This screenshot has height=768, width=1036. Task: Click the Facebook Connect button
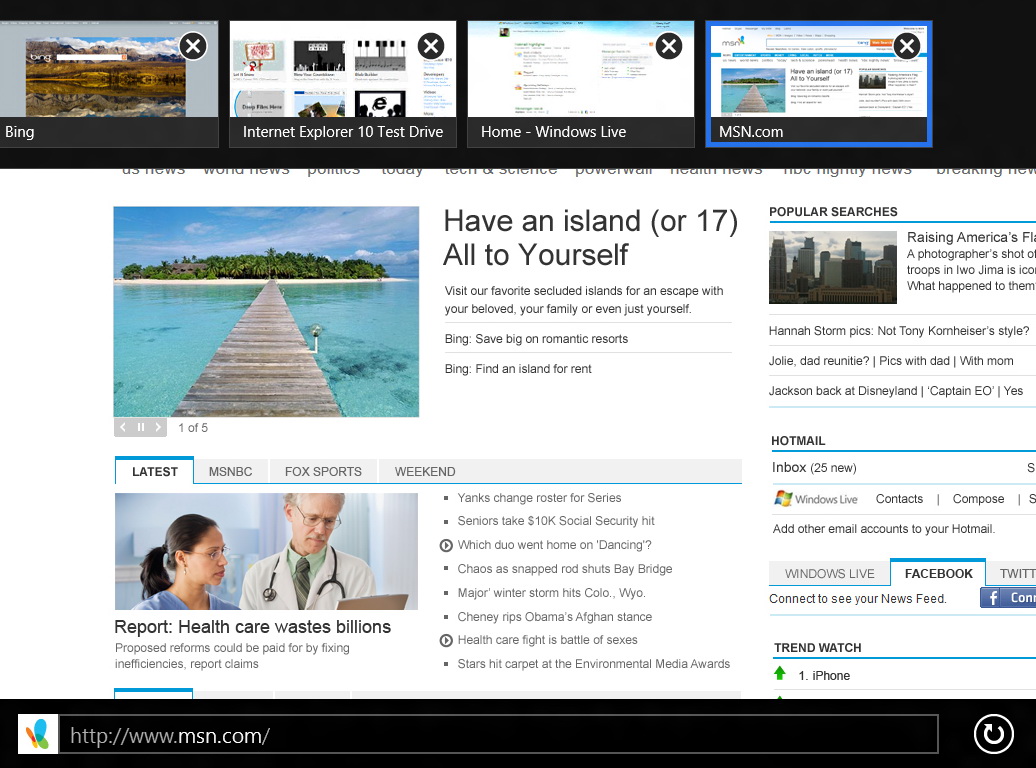[x=1008, y=597]
